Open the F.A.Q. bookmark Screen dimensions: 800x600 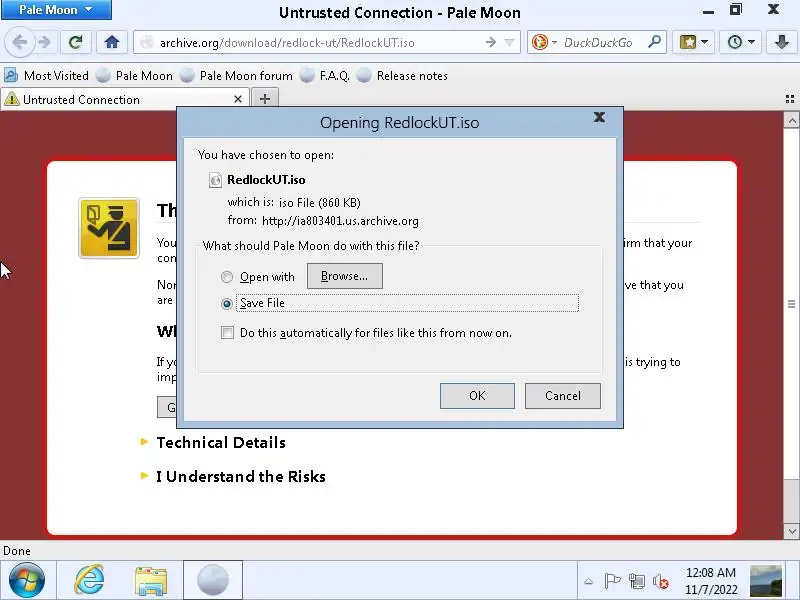pos(325,76)
